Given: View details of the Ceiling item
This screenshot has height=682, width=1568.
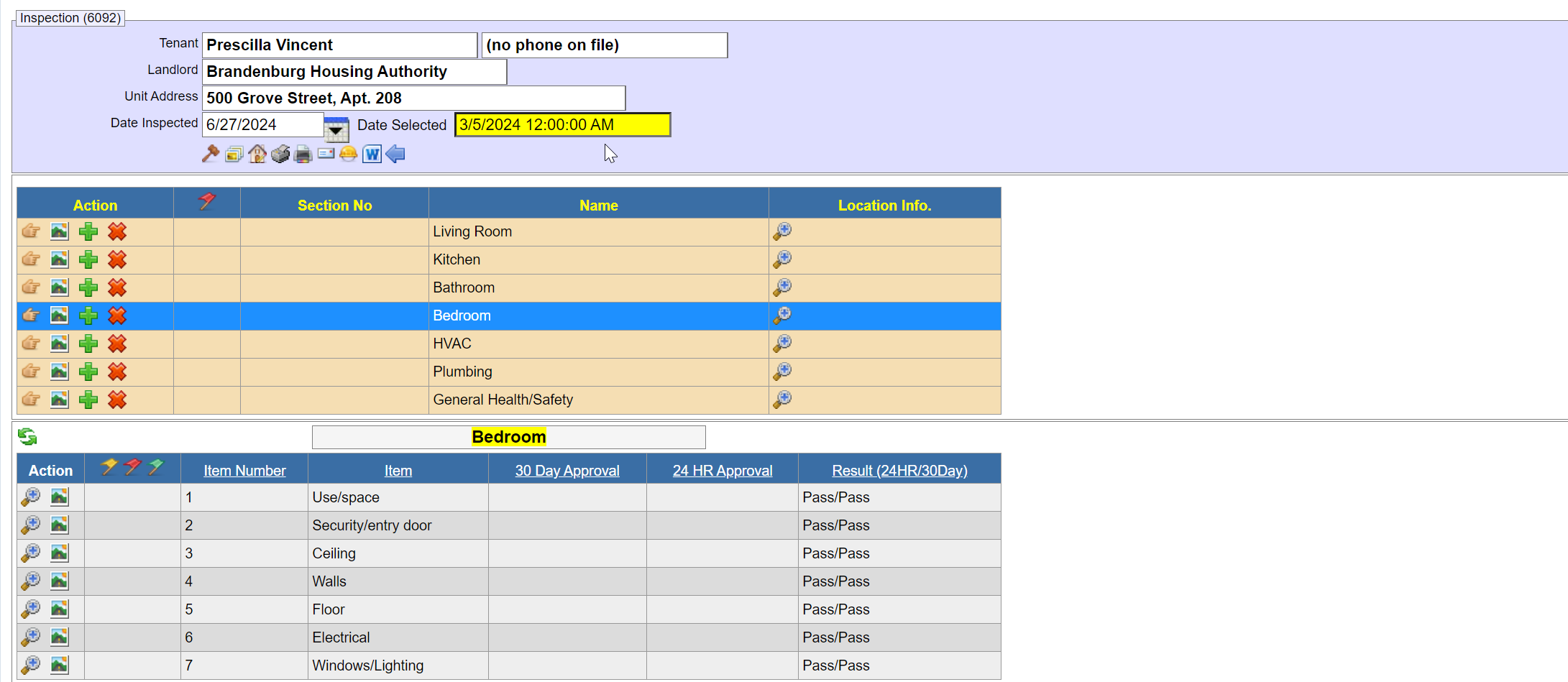Looking at the screenshot, I should [31, 553].
